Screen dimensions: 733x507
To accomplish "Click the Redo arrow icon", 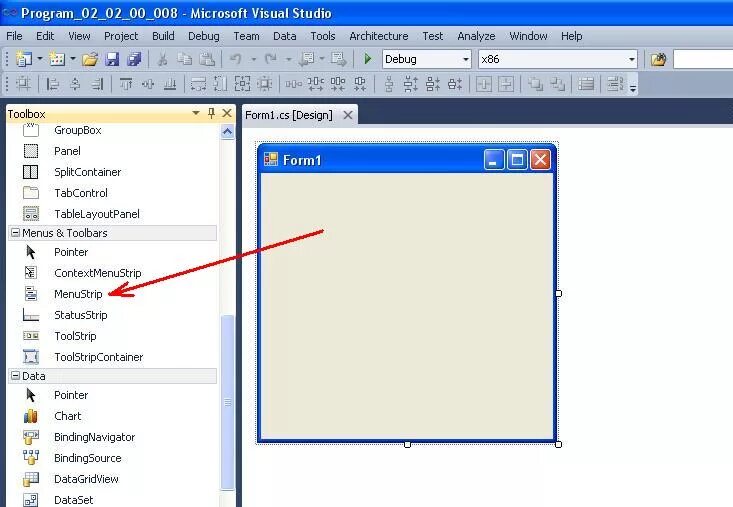I will click(271, 59).
